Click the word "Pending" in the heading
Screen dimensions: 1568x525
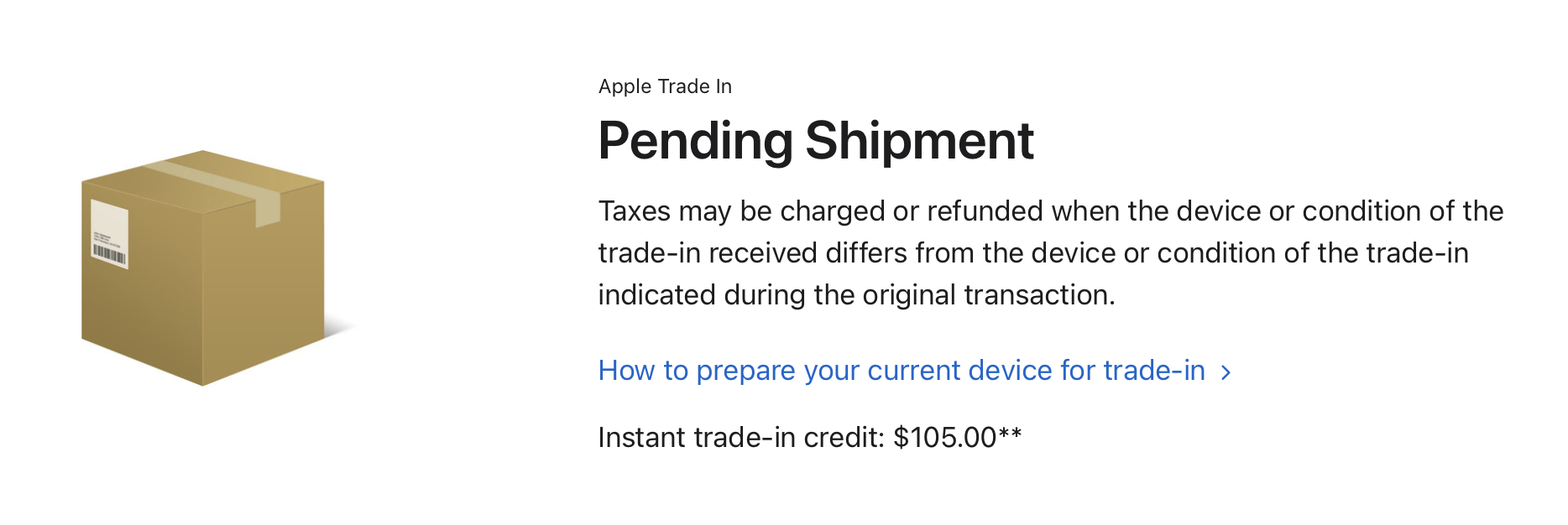pyautogui.click(x=695, y=141)
